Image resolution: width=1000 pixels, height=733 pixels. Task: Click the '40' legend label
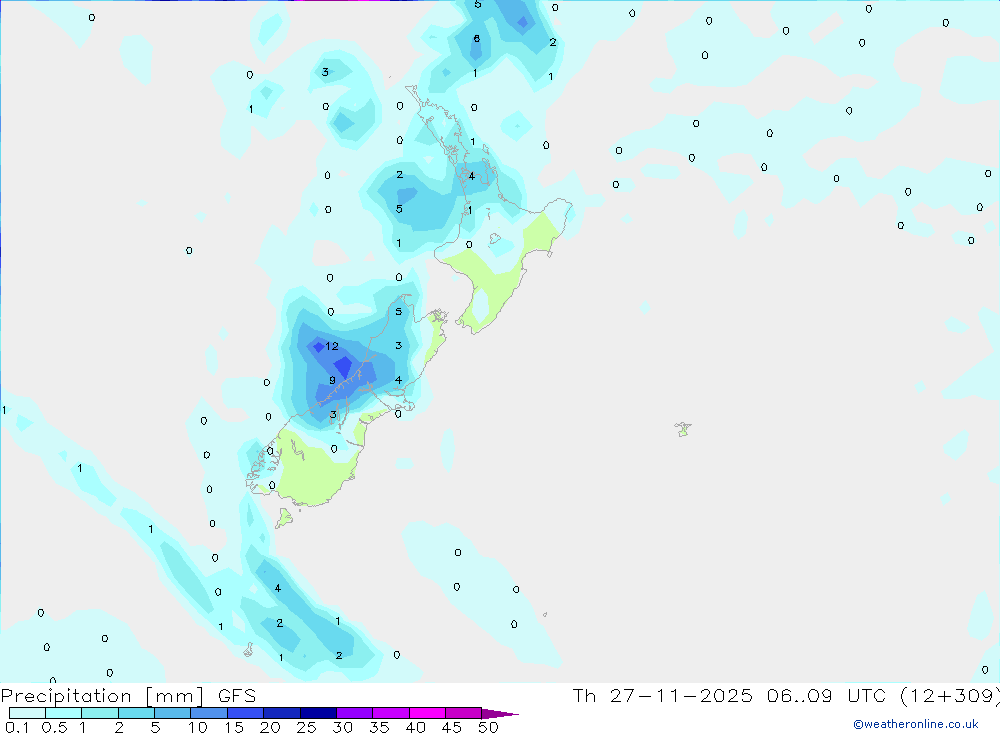click(x=416, y=727)
